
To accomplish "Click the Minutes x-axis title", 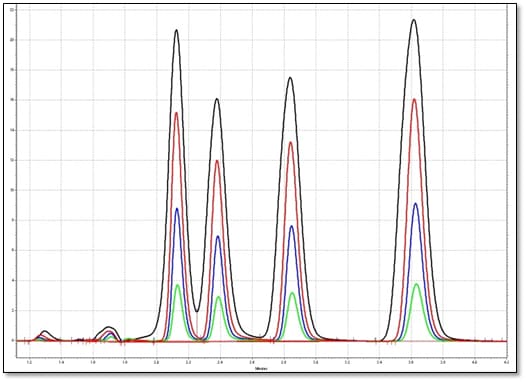I will click(261, 369).
